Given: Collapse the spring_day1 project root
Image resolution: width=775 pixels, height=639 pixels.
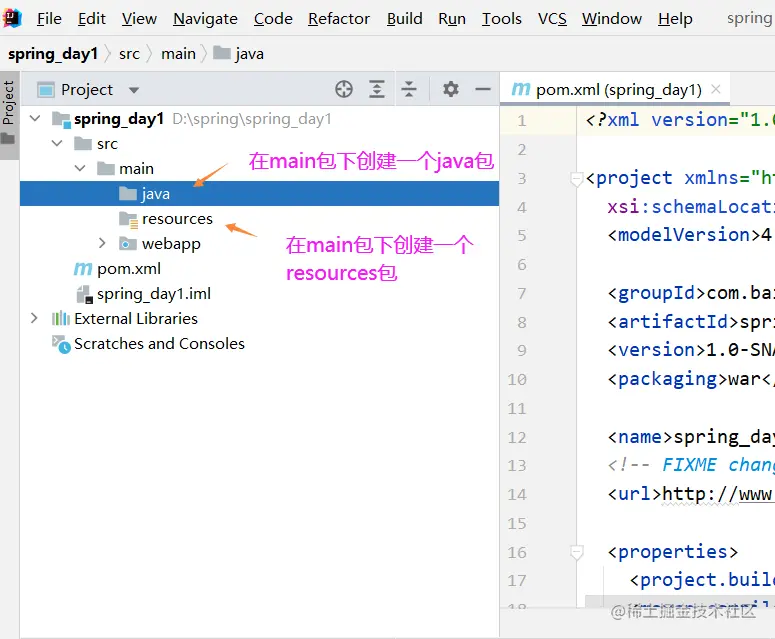Looking at the screenshot, I should point(35,119).
